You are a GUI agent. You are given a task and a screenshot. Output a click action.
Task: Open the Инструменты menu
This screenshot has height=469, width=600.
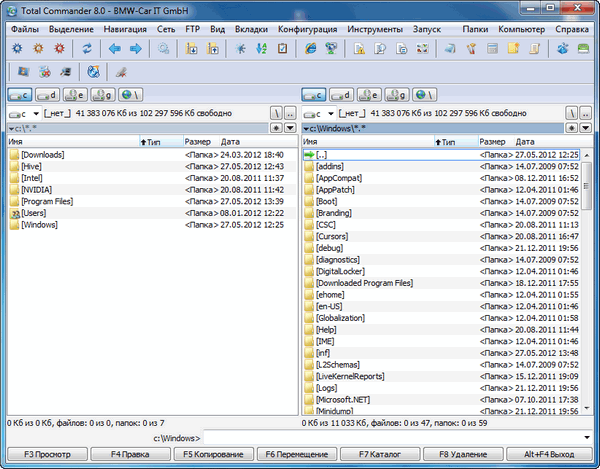tap(375, 28)
